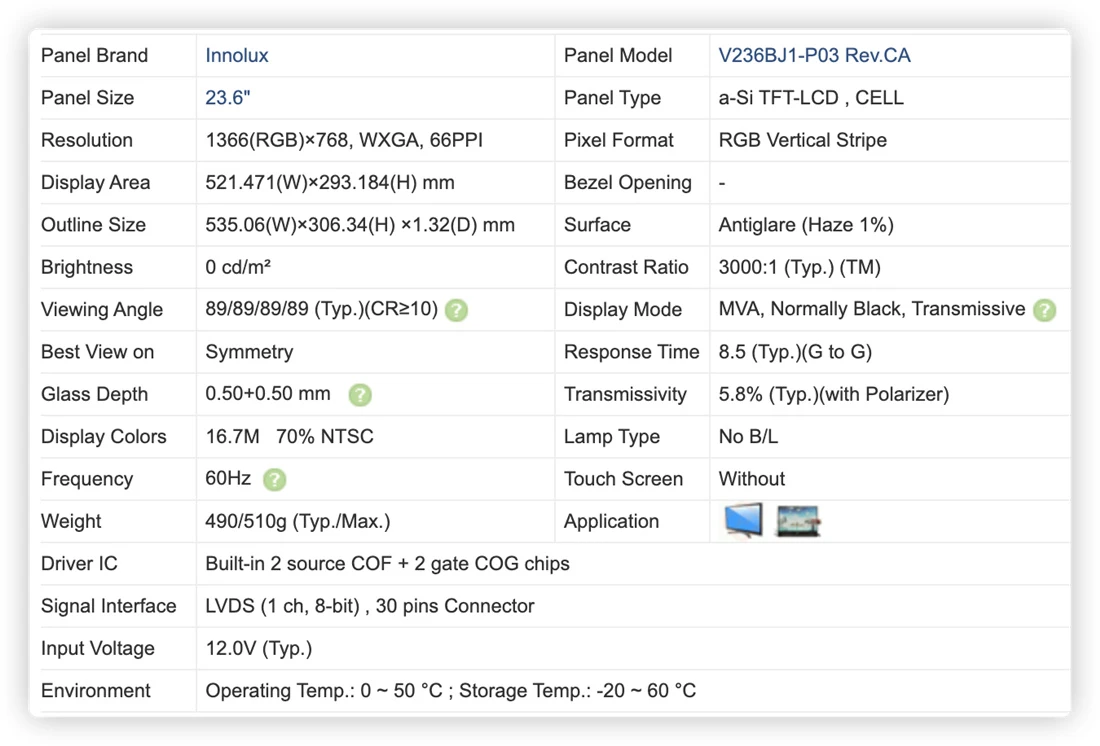Open the 23.6" panel size link
The image size is (1100, 746).
click(227, 98)
